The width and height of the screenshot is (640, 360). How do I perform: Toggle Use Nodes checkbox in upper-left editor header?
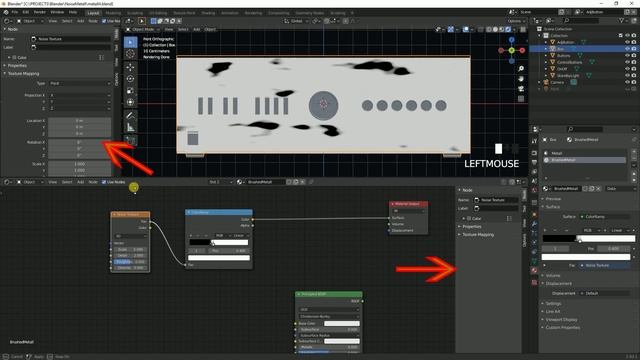pos(104,21)
